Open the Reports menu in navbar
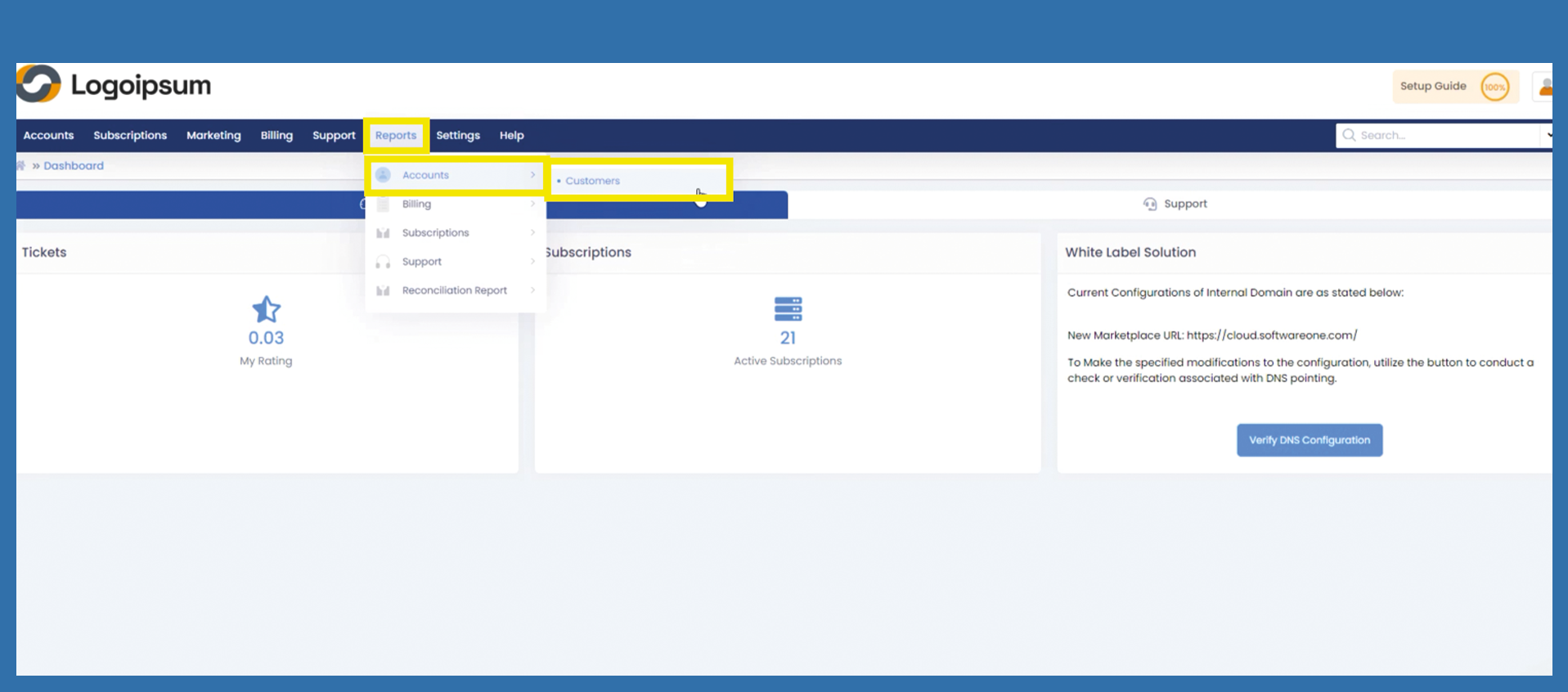The image size is (1568, 692). (x=396, y=136)
